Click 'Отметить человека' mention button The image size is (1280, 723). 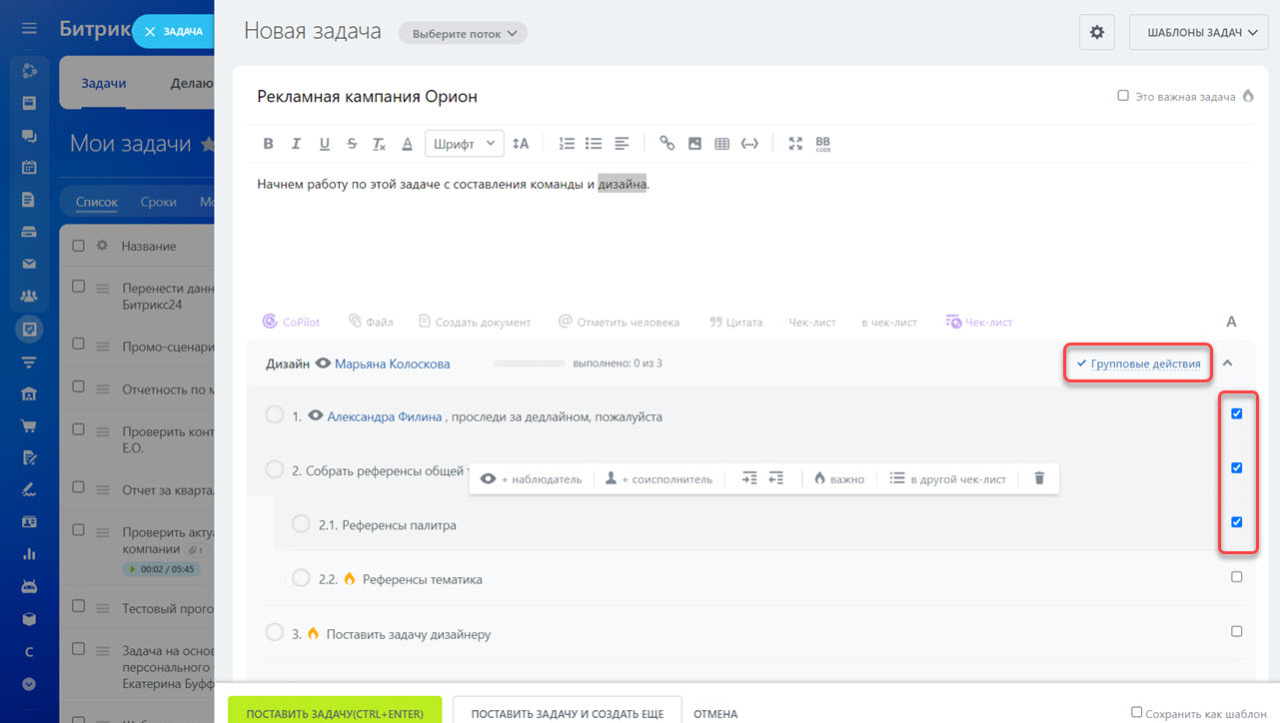(619, 322)
